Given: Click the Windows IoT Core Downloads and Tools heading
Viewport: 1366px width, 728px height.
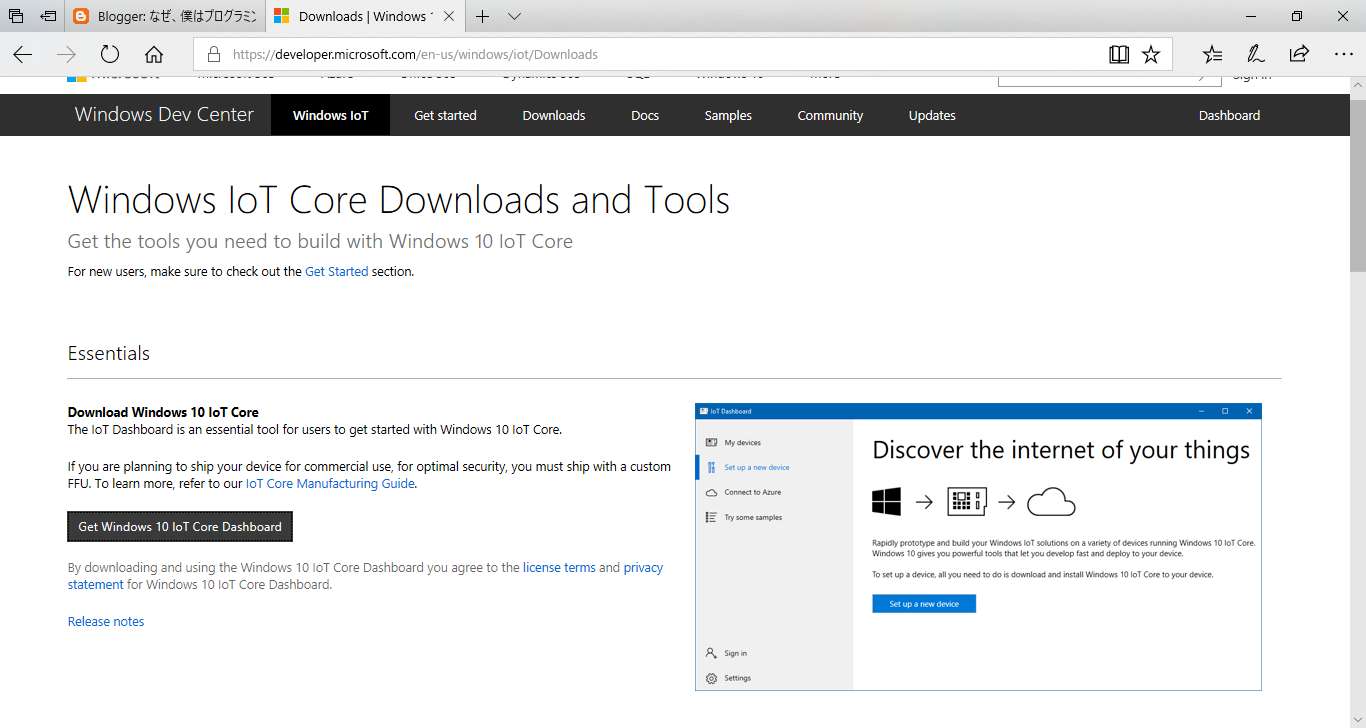Looking at the screenshot, I should (x=399, y=200).
